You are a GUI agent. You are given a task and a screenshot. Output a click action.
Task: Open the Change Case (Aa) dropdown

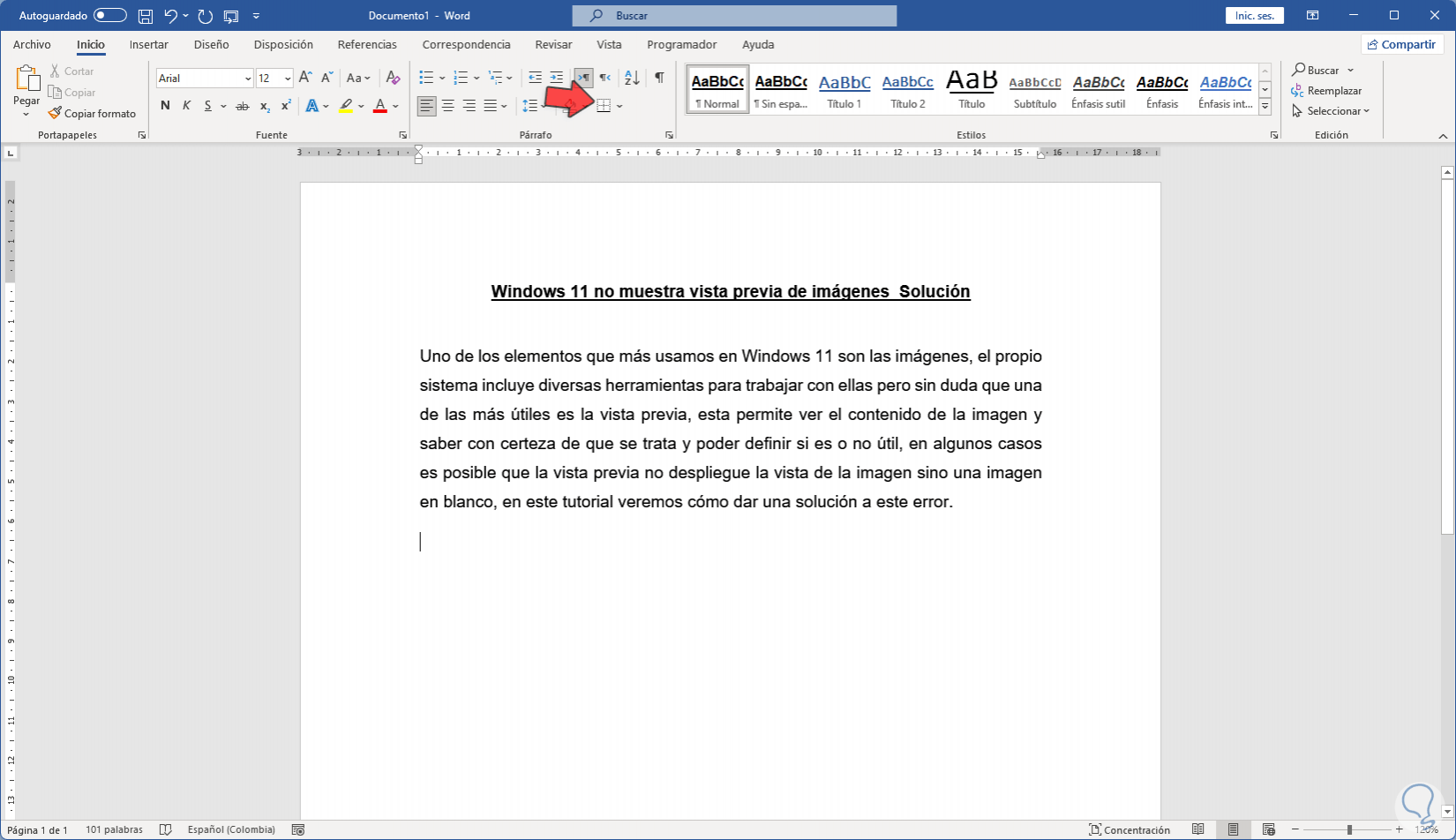pos(358,79)
